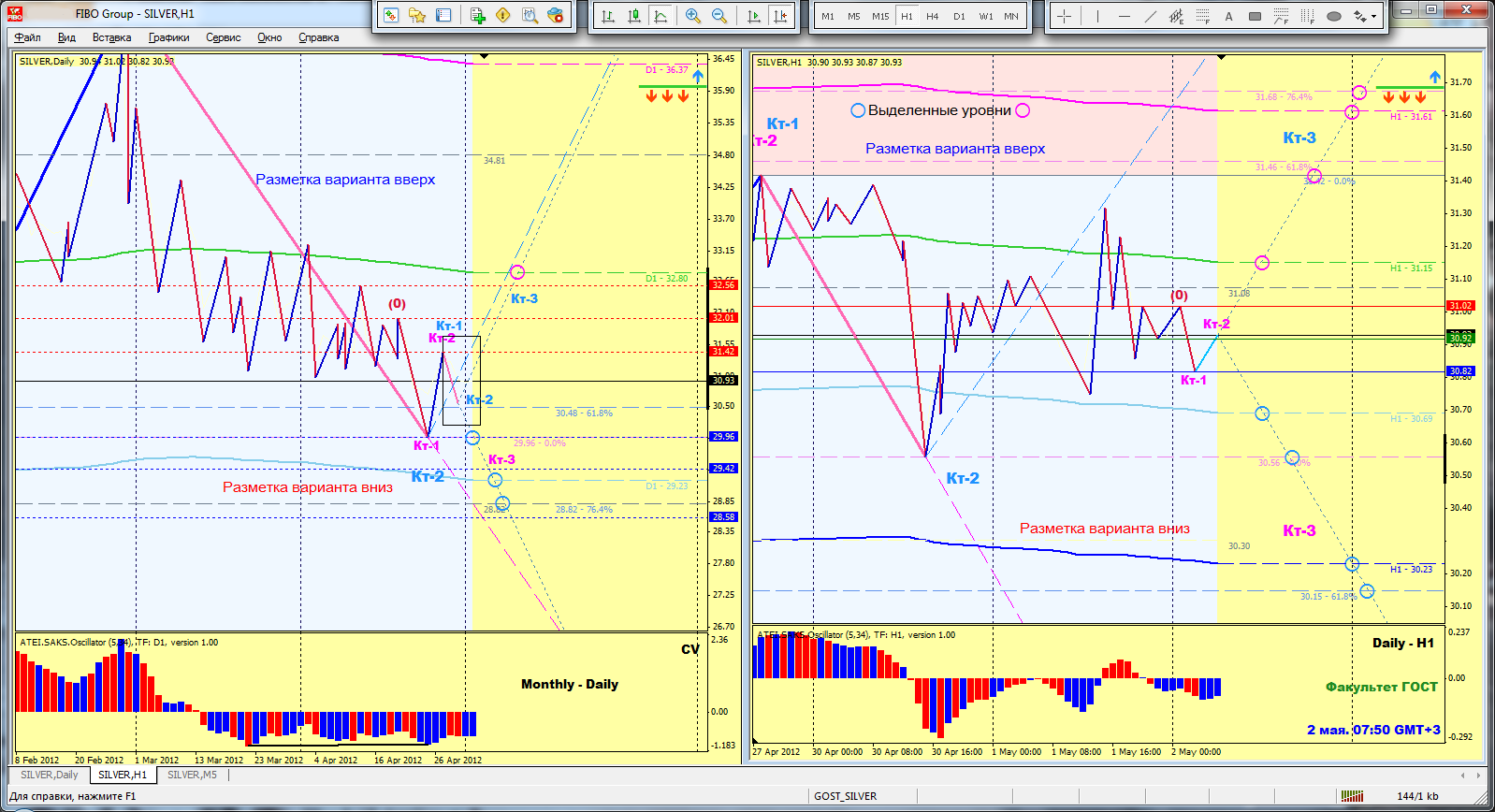Click the H1 chart shift triangle marker
This screenshot has width=1495, height=812.
point(1221,57)
